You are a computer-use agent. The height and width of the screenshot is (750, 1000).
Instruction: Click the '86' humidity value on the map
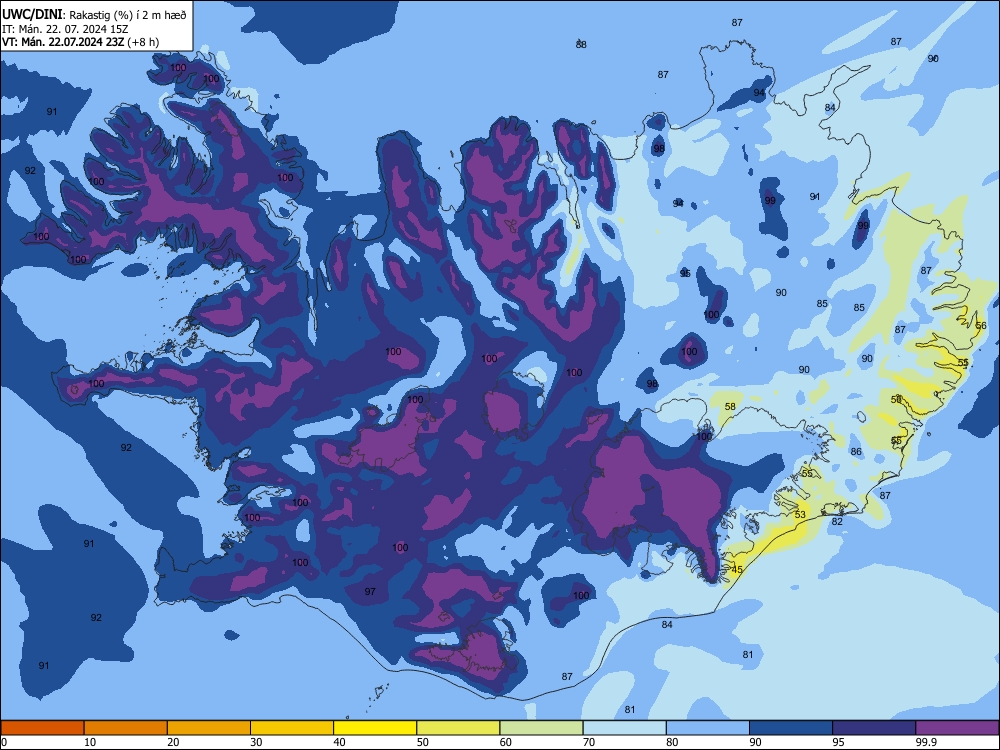[856, 452]
